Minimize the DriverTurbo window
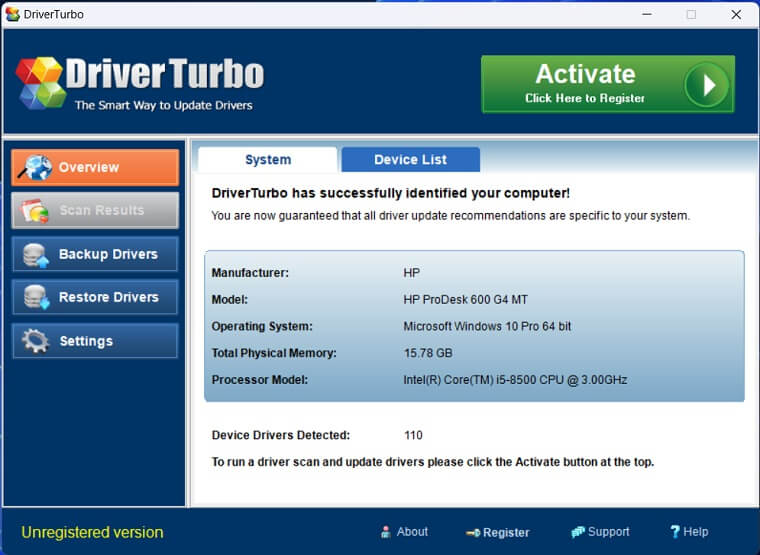 click(645, 14)
